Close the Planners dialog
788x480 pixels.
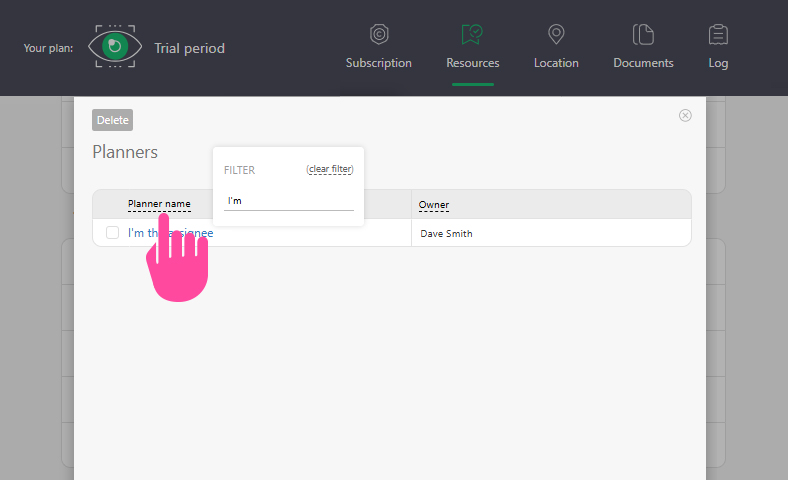685,116
